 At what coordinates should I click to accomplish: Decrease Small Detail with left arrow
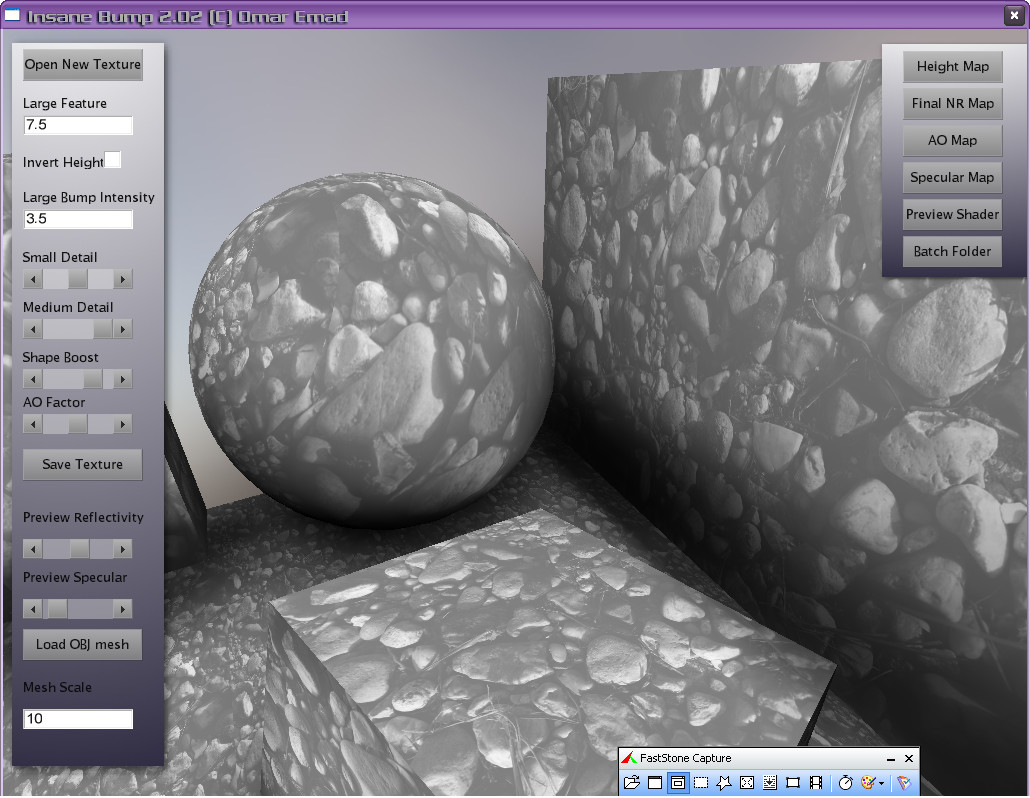[33, 279]
